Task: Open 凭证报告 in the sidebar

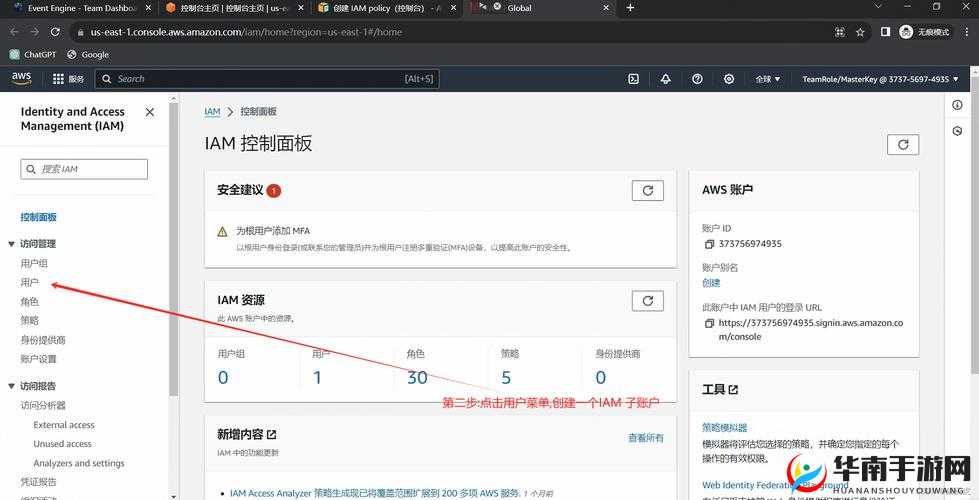Action: coord(39,482)
